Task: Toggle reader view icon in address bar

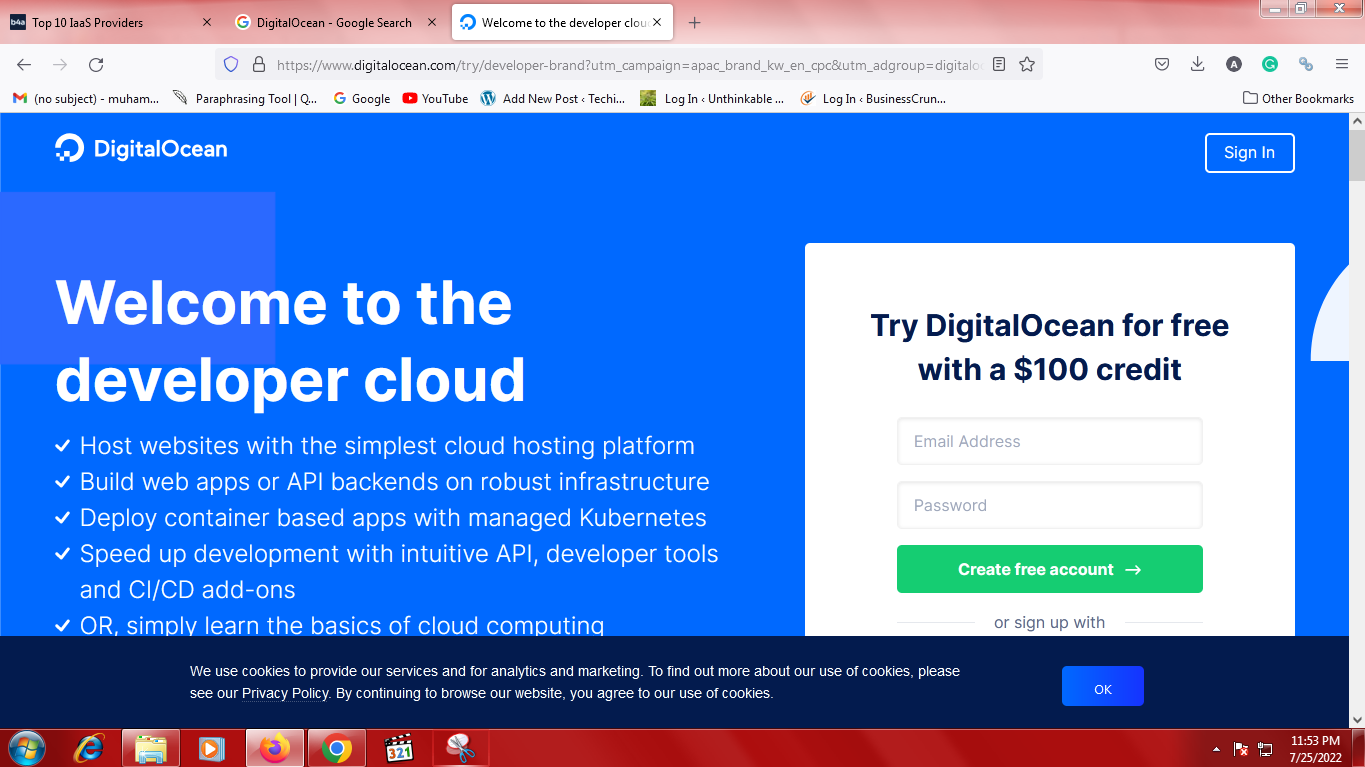Action: pos(999,64)
